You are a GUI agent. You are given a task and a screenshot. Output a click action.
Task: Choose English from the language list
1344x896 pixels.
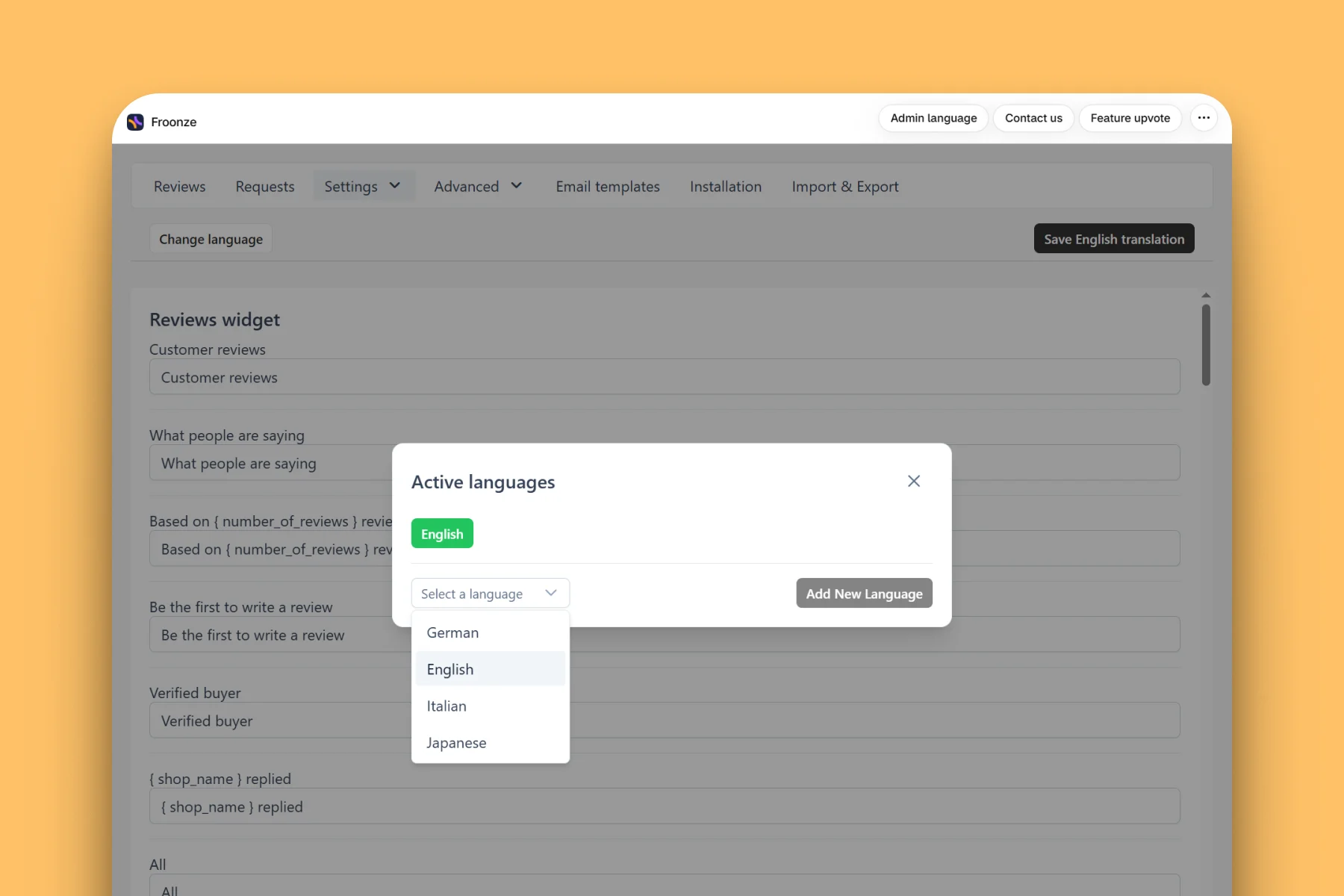tap(490, 669)
